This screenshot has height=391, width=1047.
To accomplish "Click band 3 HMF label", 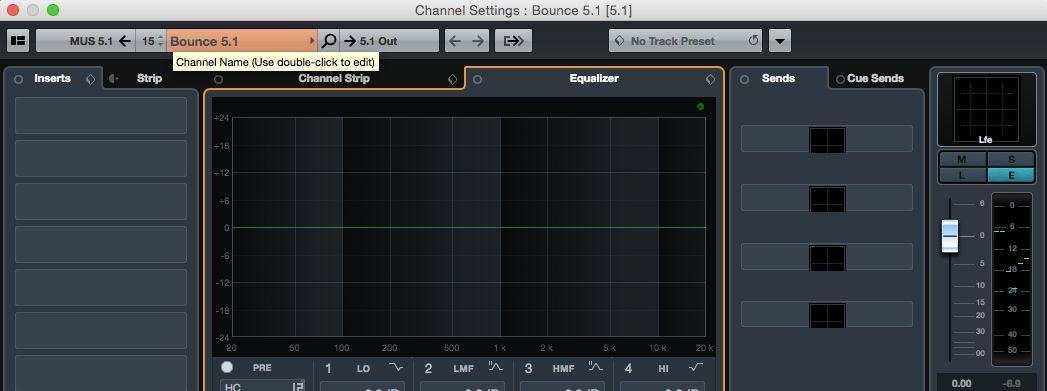I will [563, 368].
